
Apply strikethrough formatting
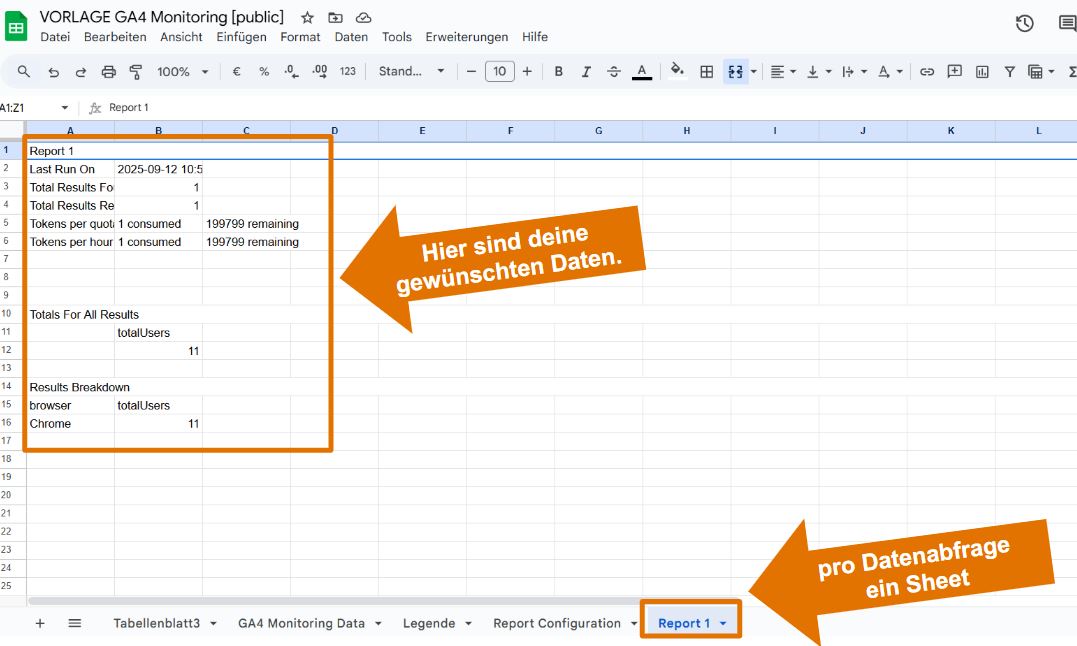tap(614, 71)
